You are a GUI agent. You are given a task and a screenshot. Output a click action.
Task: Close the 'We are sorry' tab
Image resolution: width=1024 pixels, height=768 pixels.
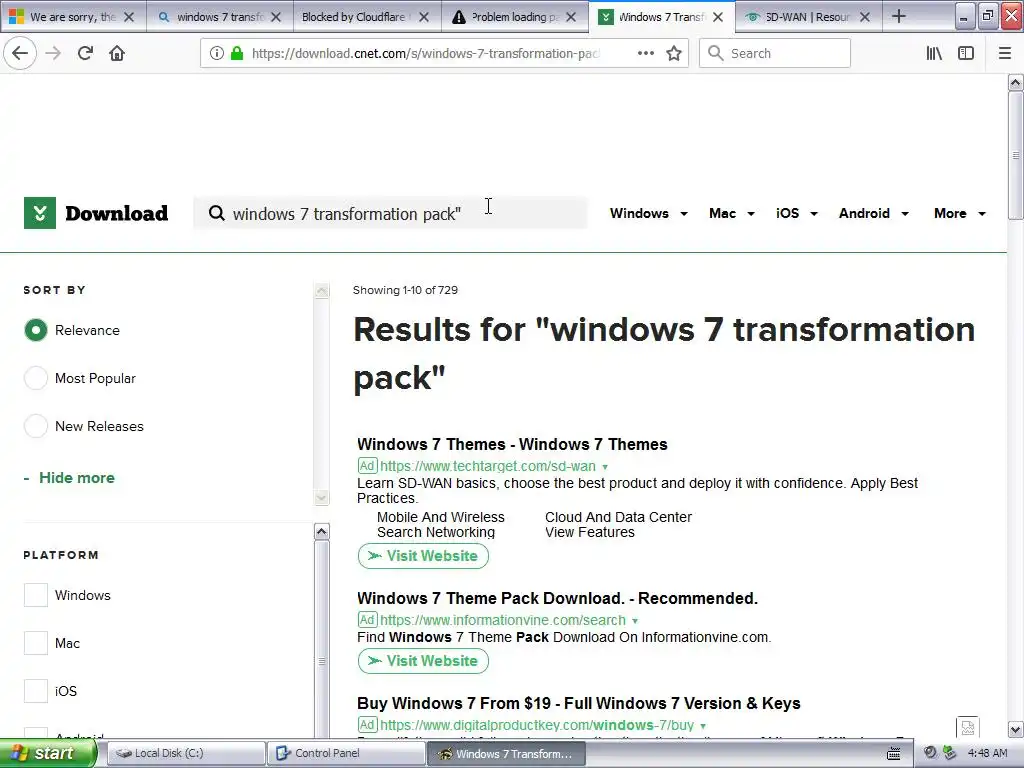(129, 17)
